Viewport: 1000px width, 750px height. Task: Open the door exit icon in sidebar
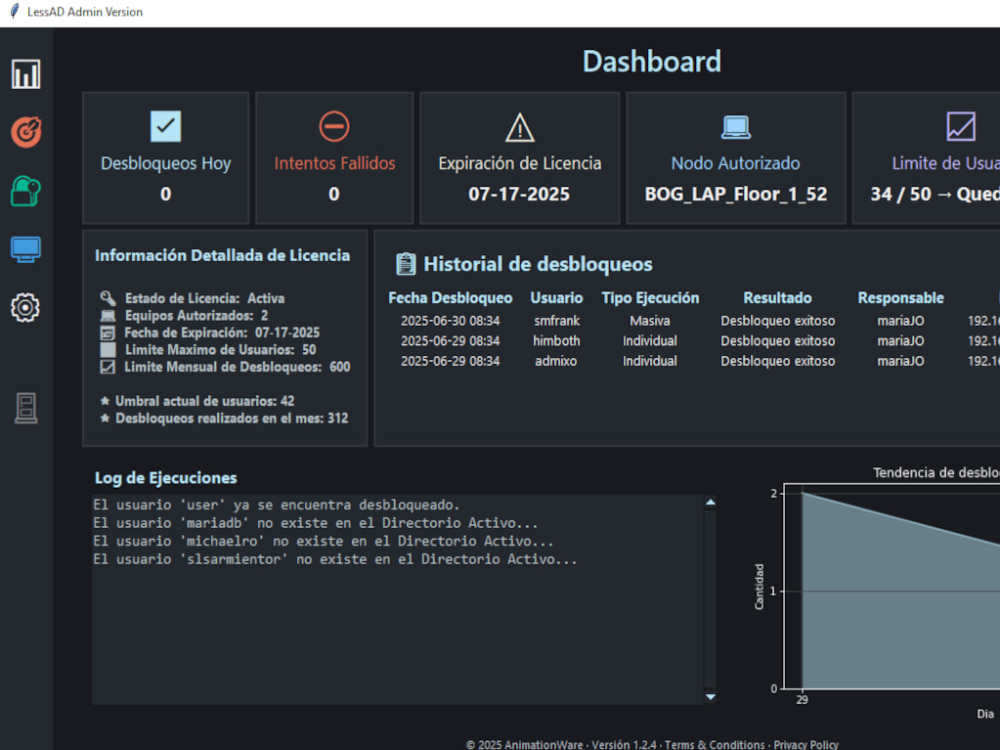(26, 409)
